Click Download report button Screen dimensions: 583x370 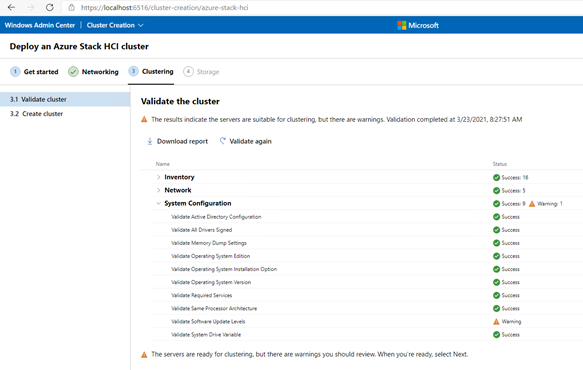click(x=177, y=141)
